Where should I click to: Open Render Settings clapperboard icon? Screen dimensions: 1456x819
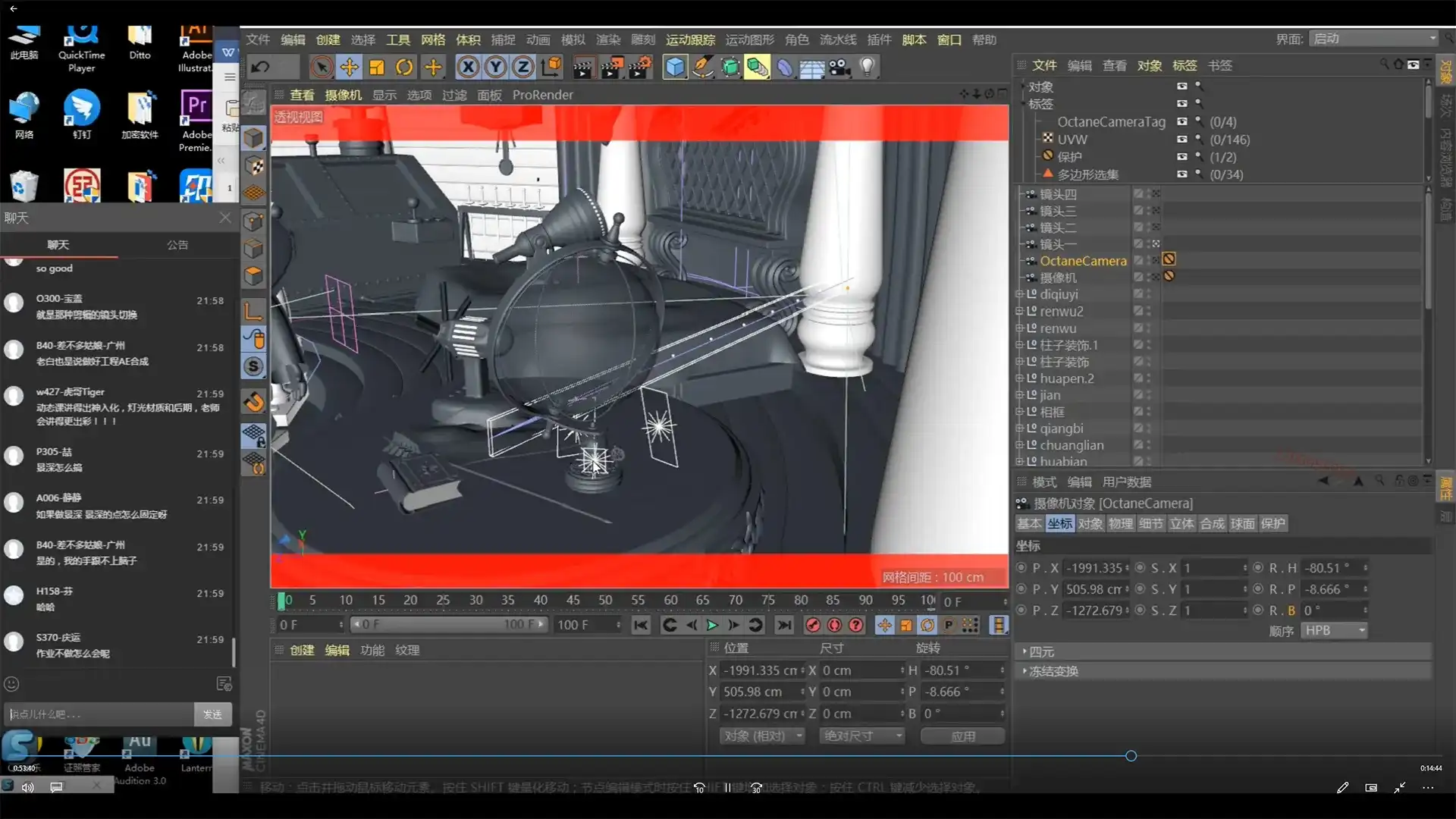point(639,67)
